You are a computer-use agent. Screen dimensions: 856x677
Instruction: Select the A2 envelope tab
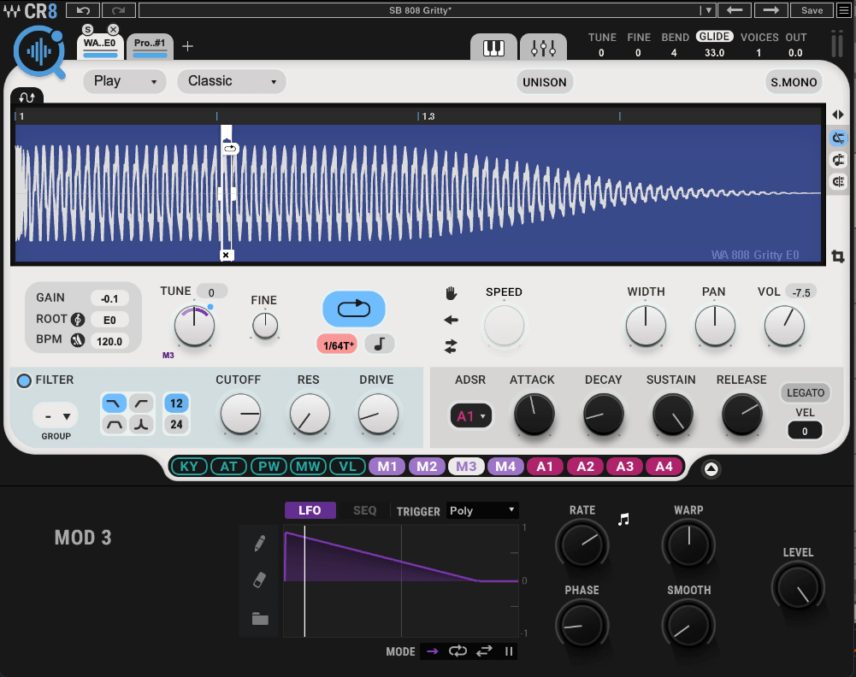[585, 467]
